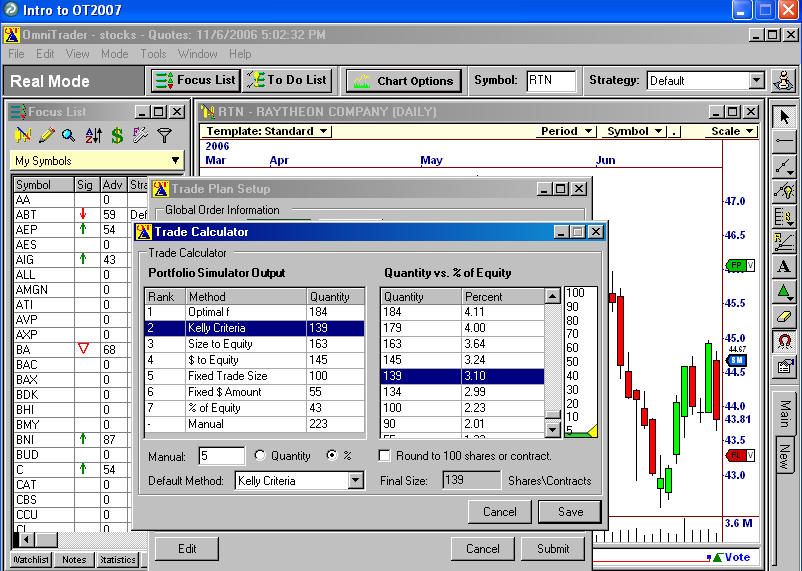Select the Main side tab
This screenshot has width=802, height=571.
click(x=785, y=413)
